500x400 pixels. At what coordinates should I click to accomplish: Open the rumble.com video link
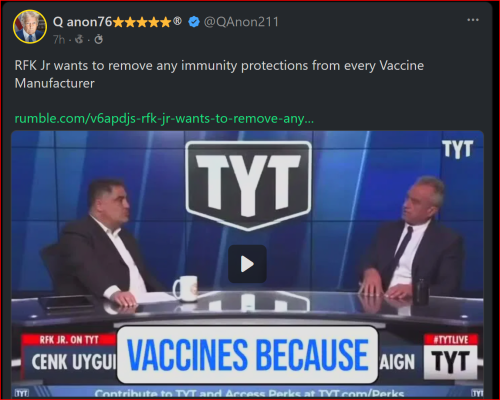click(x=164, y=118)
